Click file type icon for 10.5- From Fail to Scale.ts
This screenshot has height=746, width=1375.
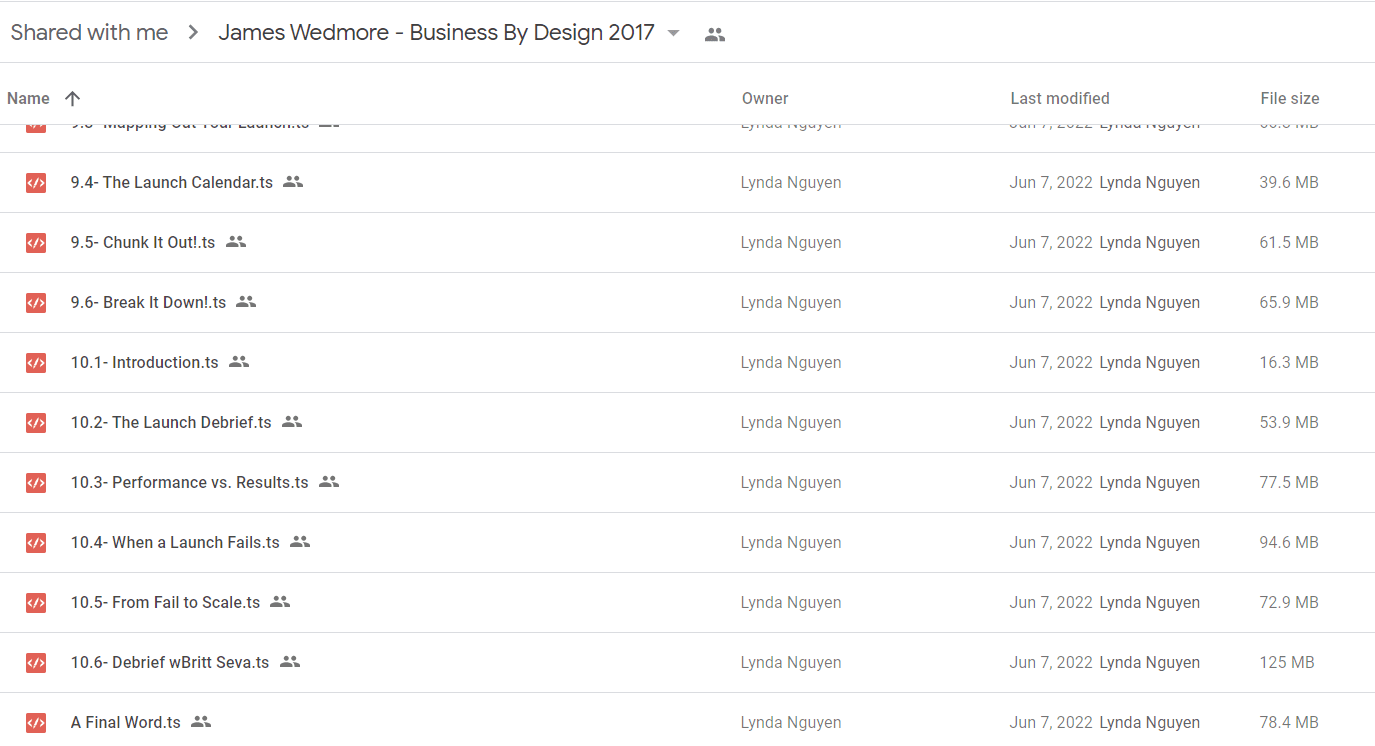(x=36, y=602)
